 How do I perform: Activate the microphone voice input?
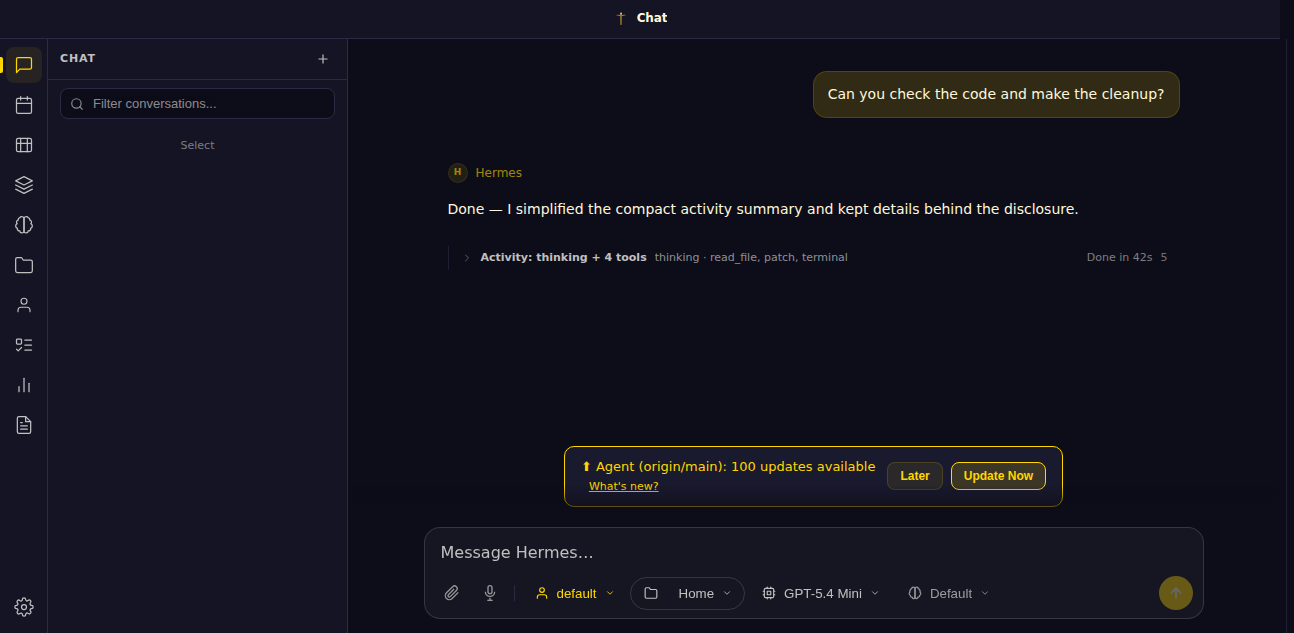point(490,593)
